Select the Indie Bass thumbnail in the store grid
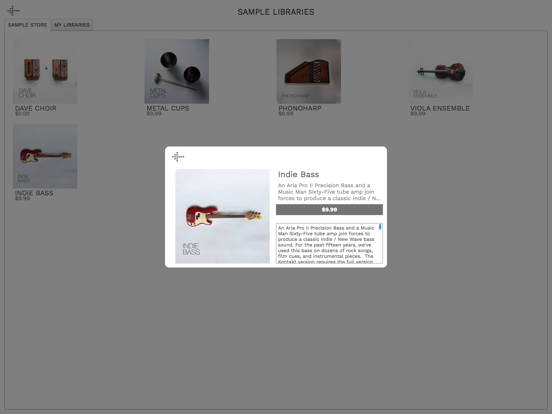Image resolution: width=552 pixels, height=414 pixels. pyautogui.click(x=45, y=156)
